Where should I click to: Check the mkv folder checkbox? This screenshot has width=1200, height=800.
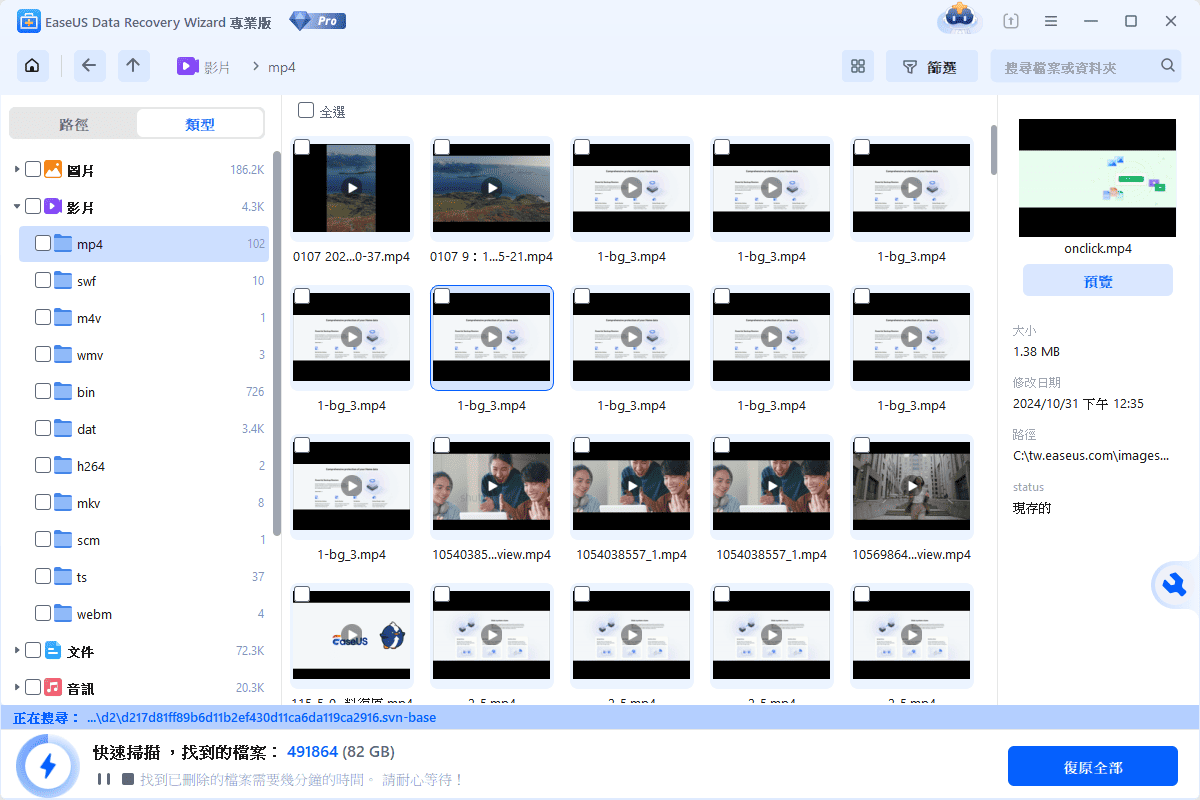tap(43, 502)
